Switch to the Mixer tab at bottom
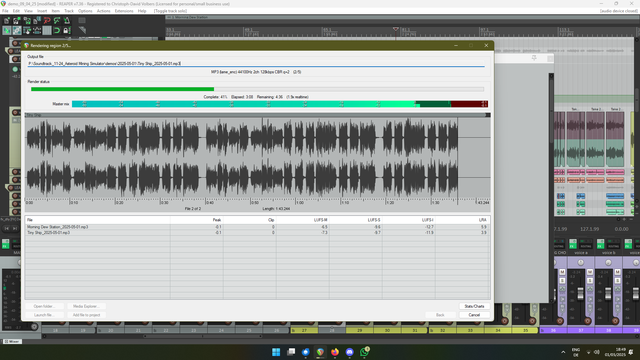This screenshot has width=640, height=360. pos(12,341)
